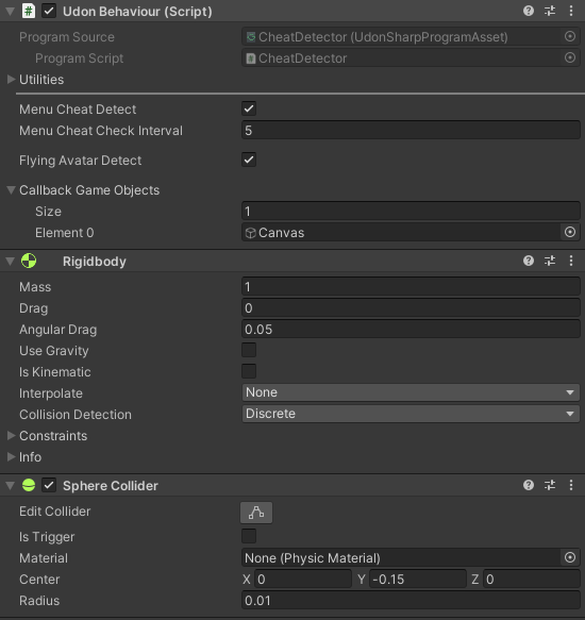
Task: Open object picker for collider Material
Action: click(x=570, y=558)
